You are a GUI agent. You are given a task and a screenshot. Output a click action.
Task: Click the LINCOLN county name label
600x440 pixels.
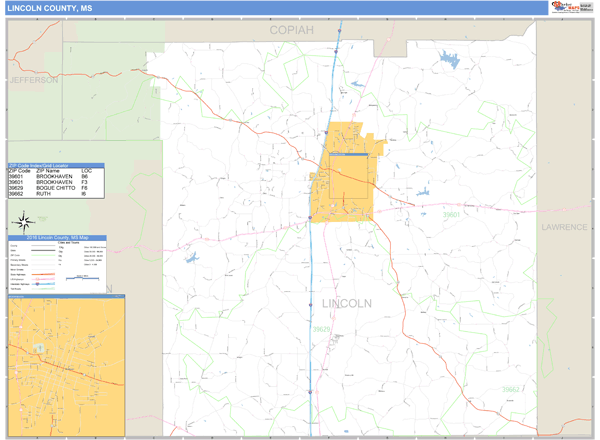click(346, 303)
